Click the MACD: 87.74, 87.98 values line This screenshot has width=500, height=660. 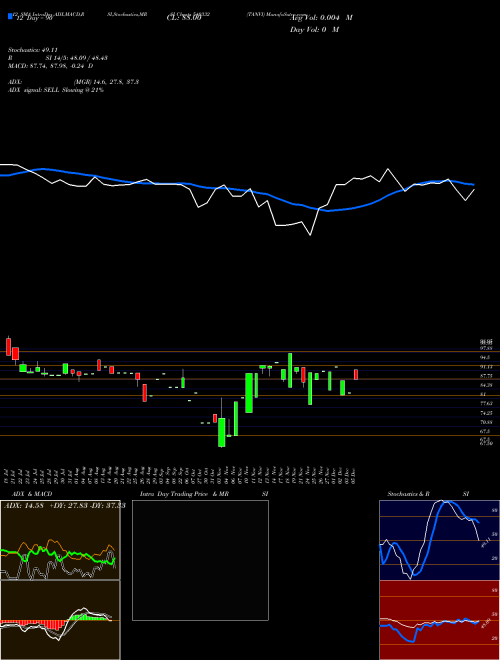[51, 66]
